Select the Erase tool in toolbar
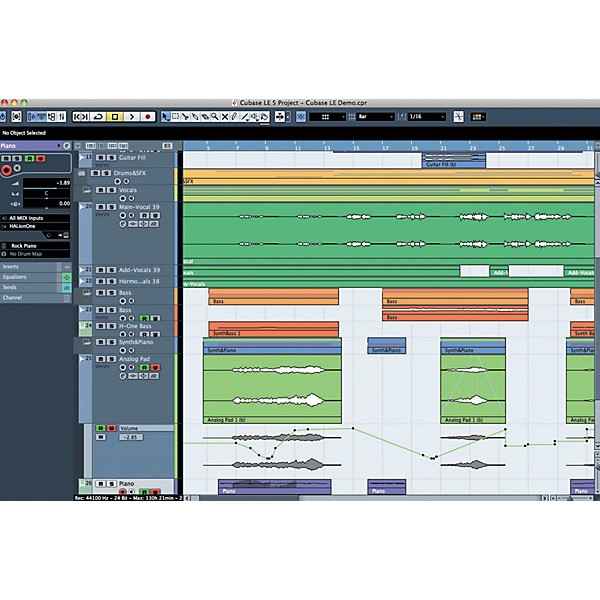 coord(205,117)
